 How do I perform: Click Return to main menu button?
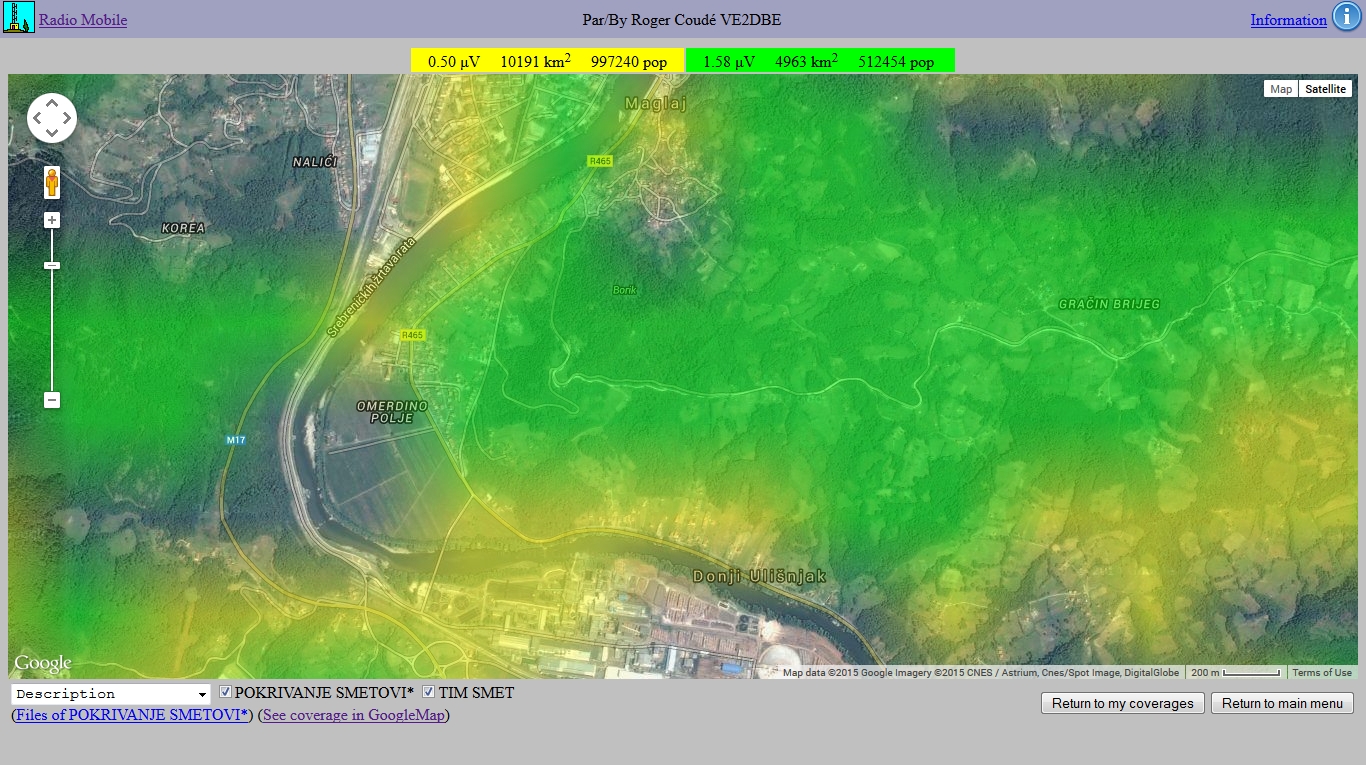pos(1282,703)
